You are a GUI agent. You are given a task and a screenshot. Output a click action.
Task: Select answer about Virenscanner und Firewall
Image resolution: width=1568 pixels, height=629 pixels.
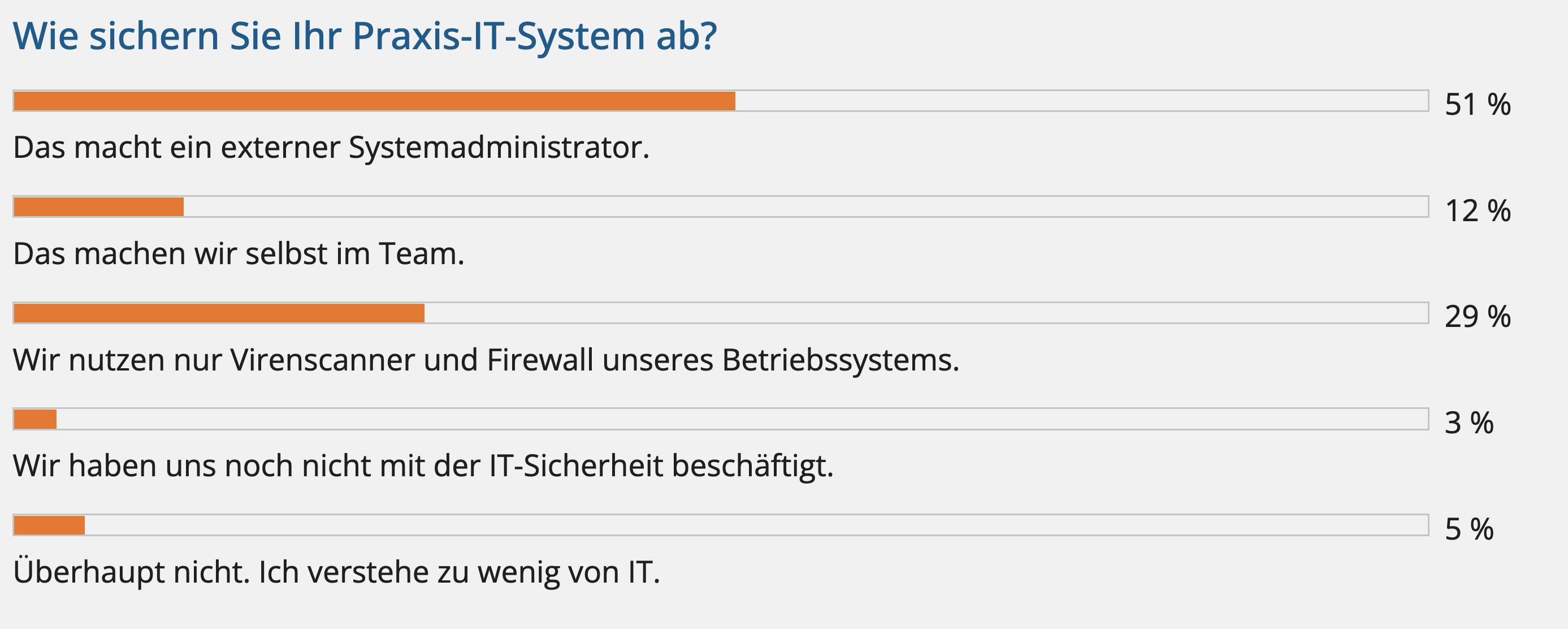[486, 360]
